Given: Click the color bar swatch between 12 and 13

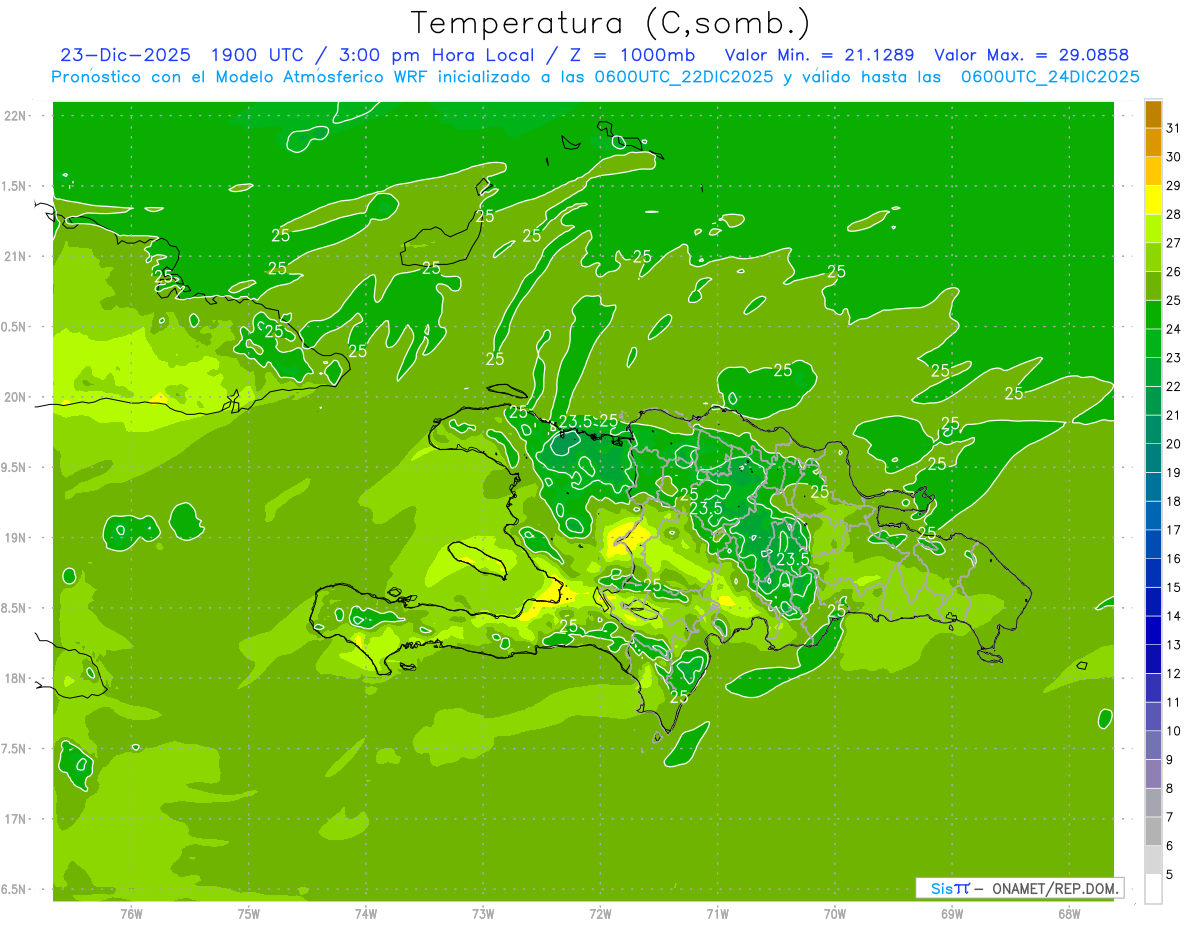Looking at the screenshot, I should [x=1154, y=660].
